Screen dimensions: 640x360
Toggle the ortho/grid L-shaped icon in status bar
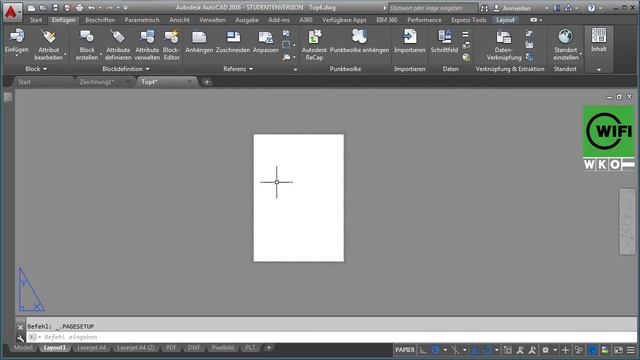pos(423,350)
